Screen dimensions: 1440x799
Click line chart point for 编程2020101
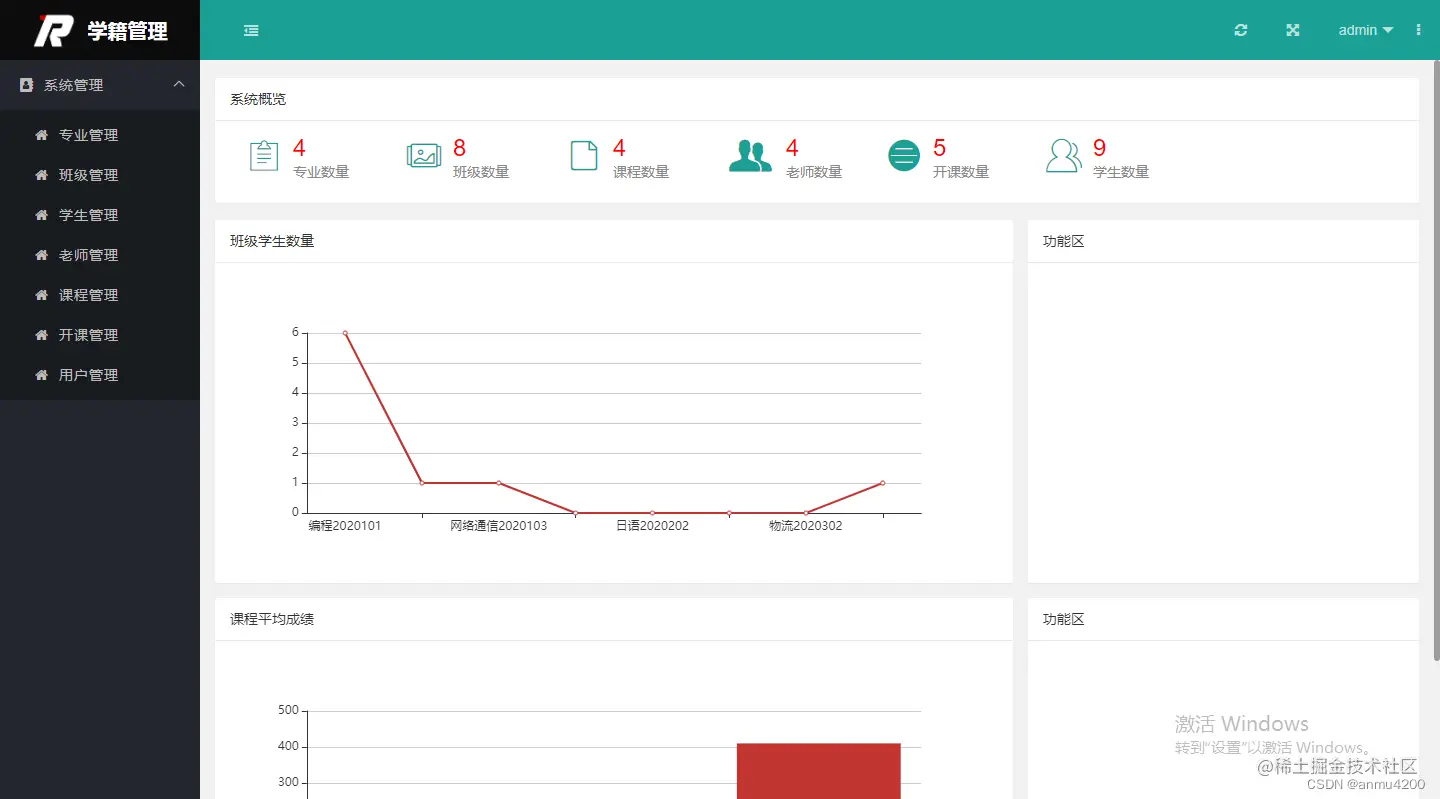coord(345,333)
